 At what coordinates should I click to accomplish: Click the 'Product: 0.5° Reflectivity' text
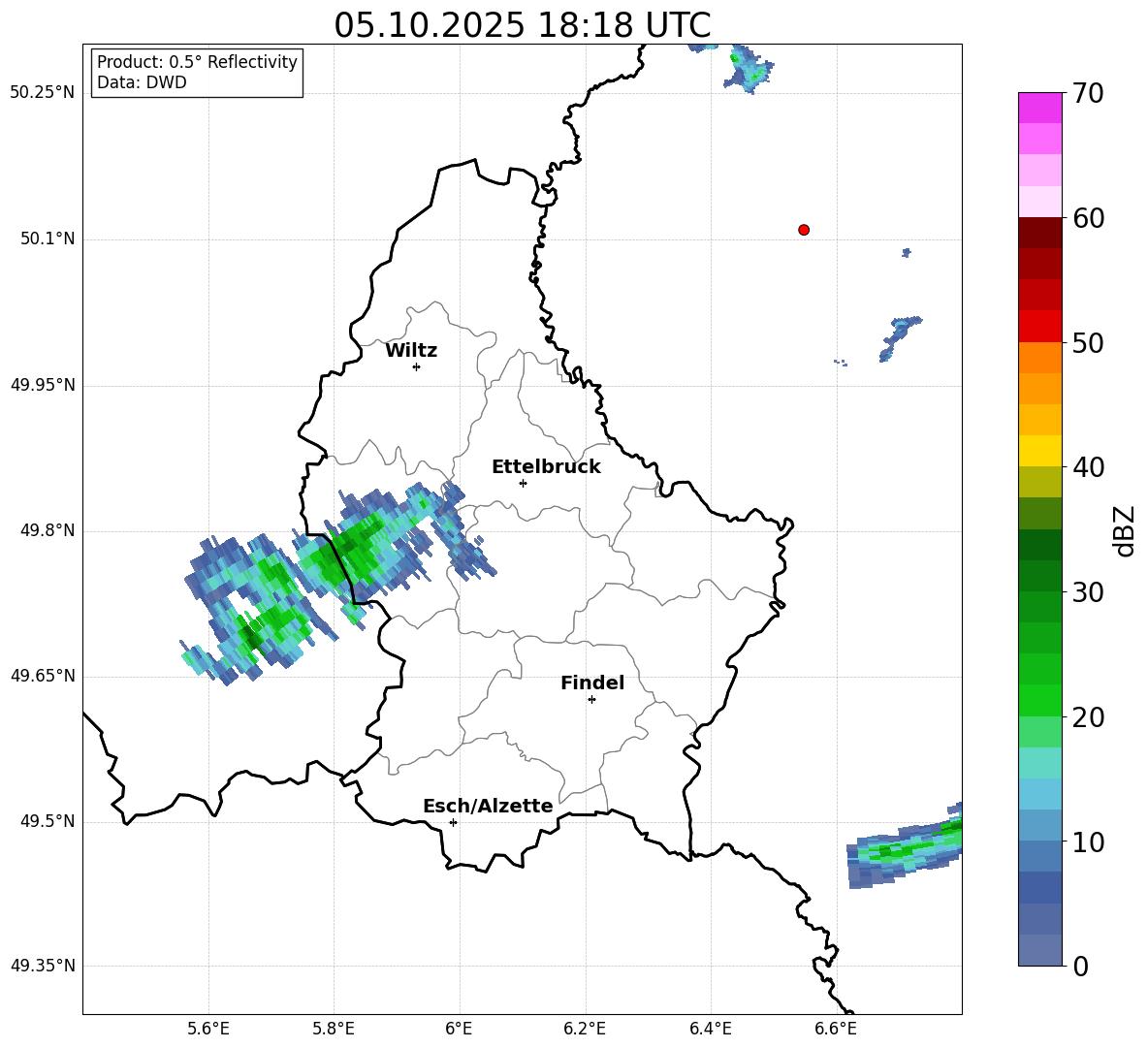point(197,61)
